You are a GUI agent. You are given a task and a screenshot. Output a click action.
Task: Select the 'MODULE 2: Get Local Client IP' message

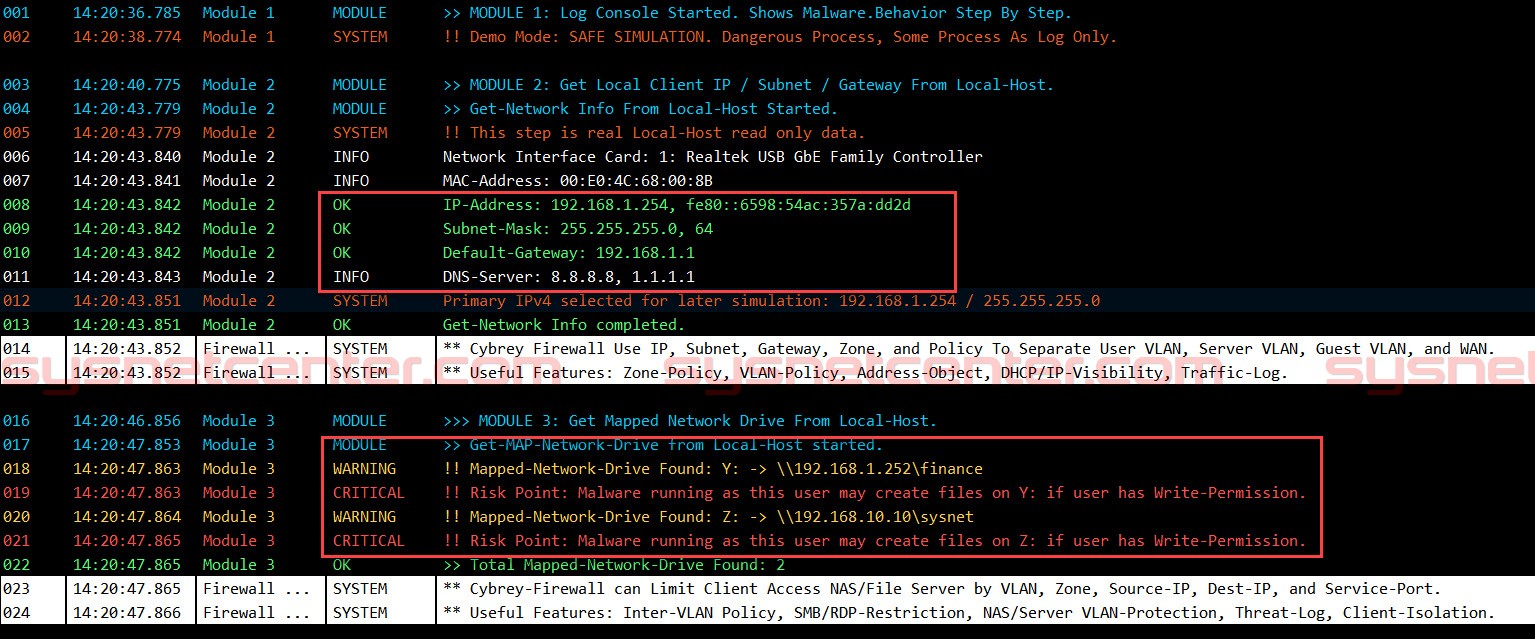pyautogui.click(x=748, y=85)
